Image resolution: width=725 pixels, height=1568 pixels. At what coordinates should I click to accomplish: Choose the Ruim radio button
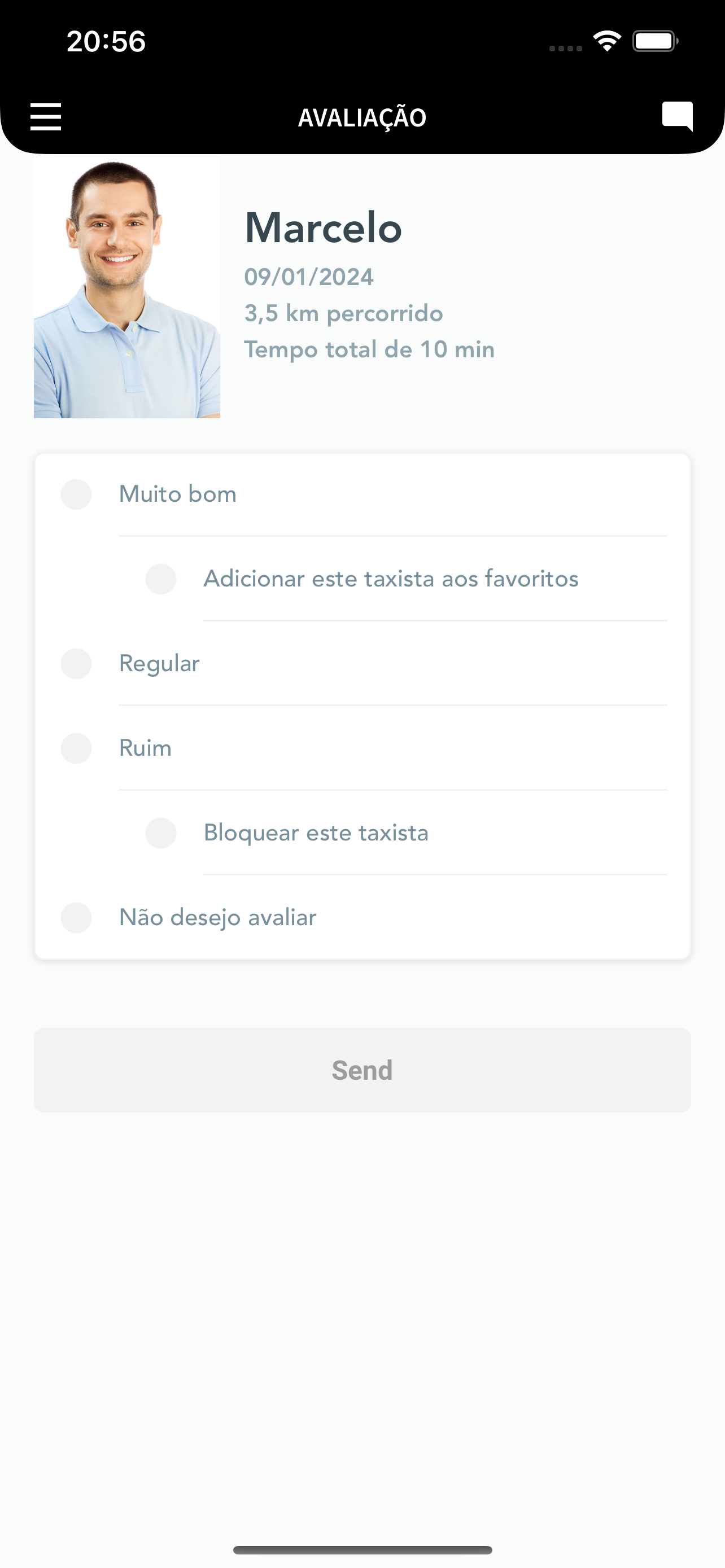[76, 748]
